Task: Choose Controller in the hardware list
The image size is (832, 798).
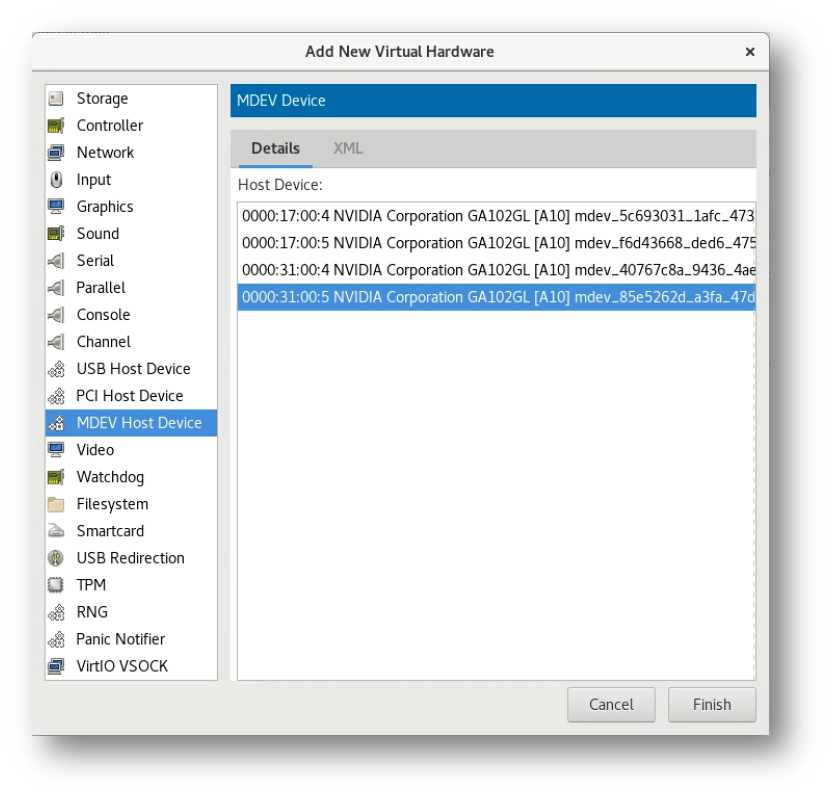Action: click(131, 126)
